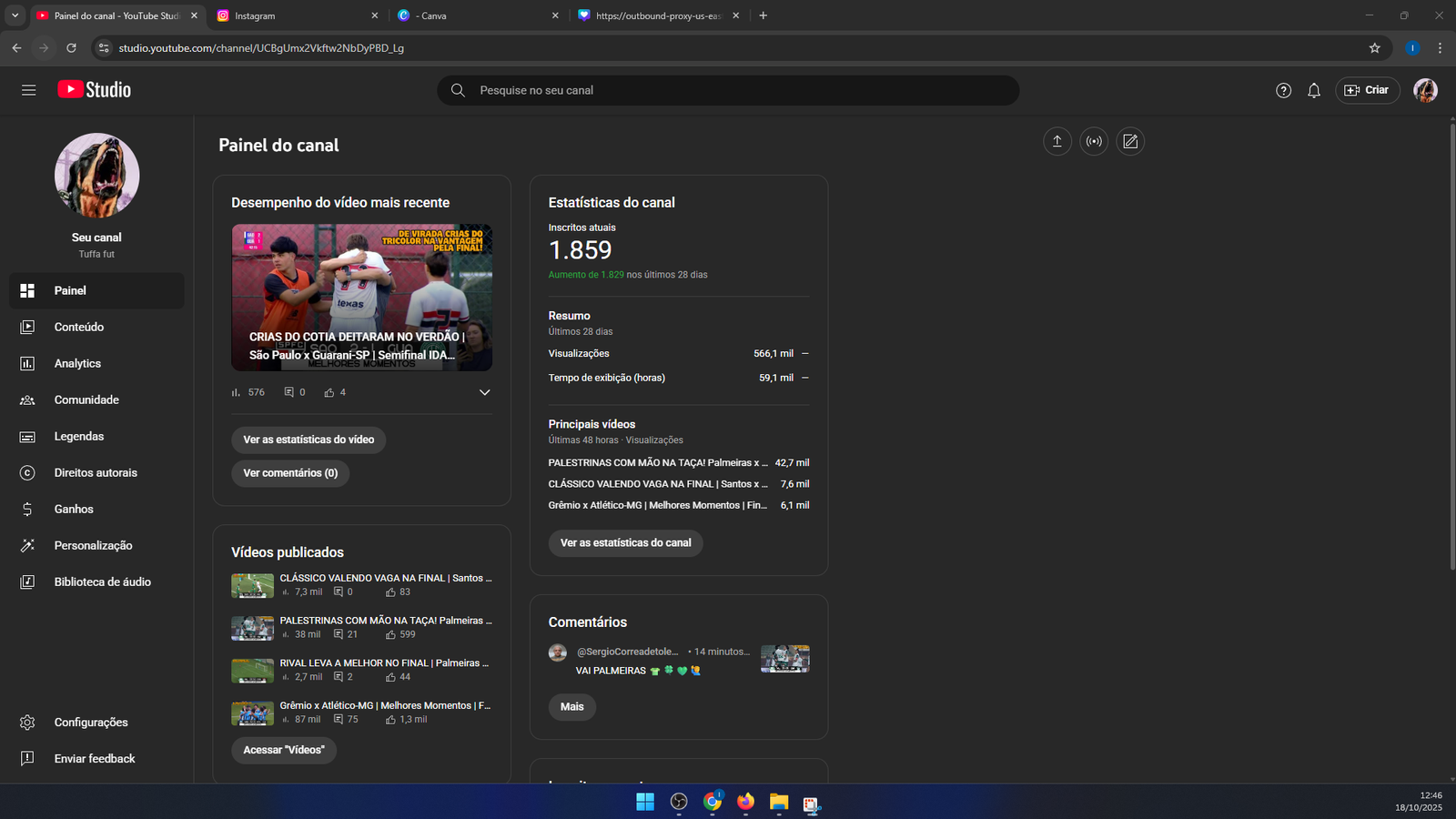
Task: Toggle the hamburger menu to collapse sidebar
Action: pyautogui.click(x=29, y=90)
